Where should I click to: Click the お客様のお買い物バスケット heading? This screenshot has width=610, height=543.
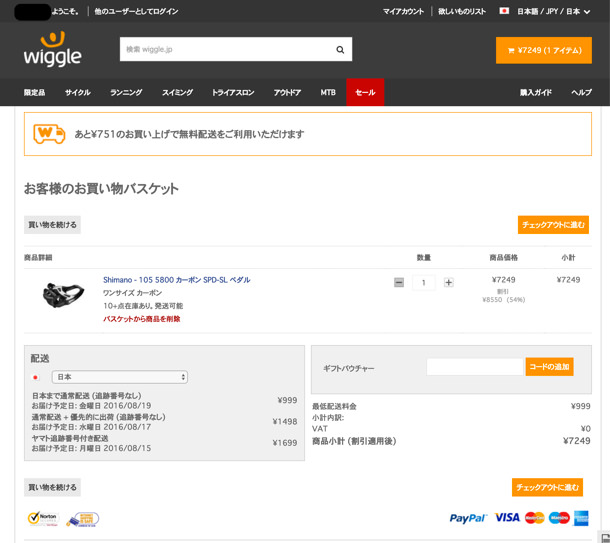coord(101,189)
